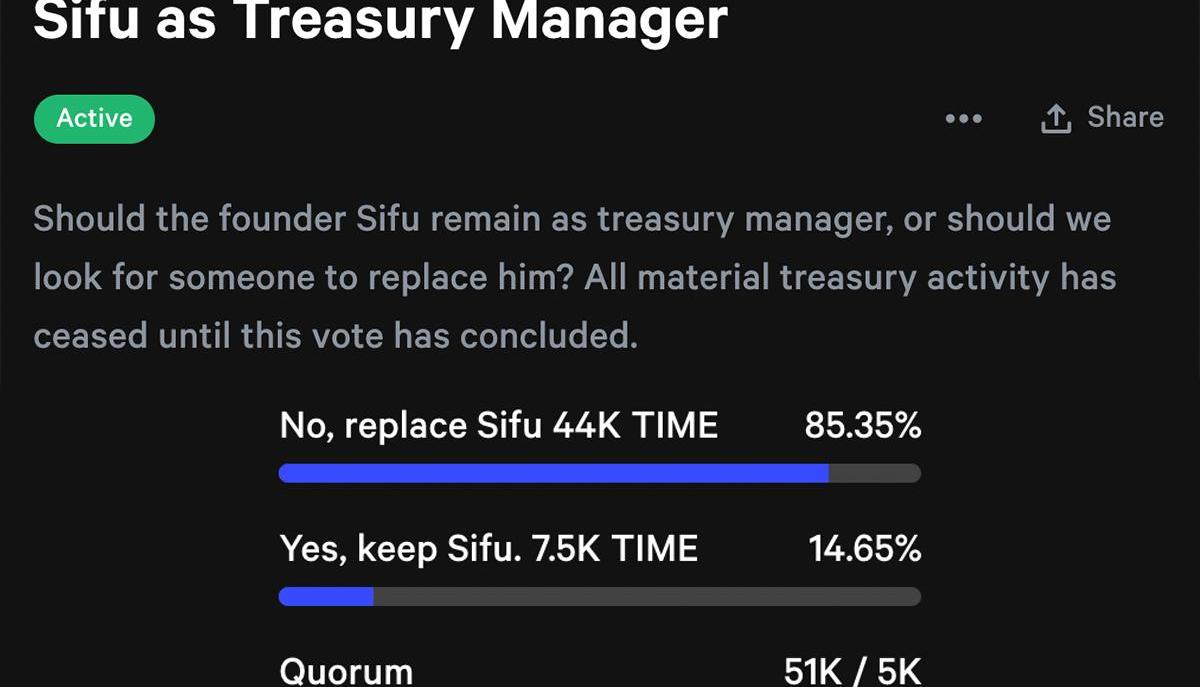Click the grey unfilled part of the "Yes, keep Sifu." bar

pyautogui.click(x=646, y=596)
